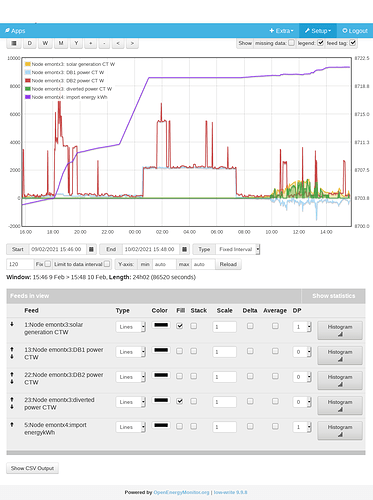This screenshot has height=500, width=373.
Task: Zoom out with the minus button
Action: click(104, 43)
